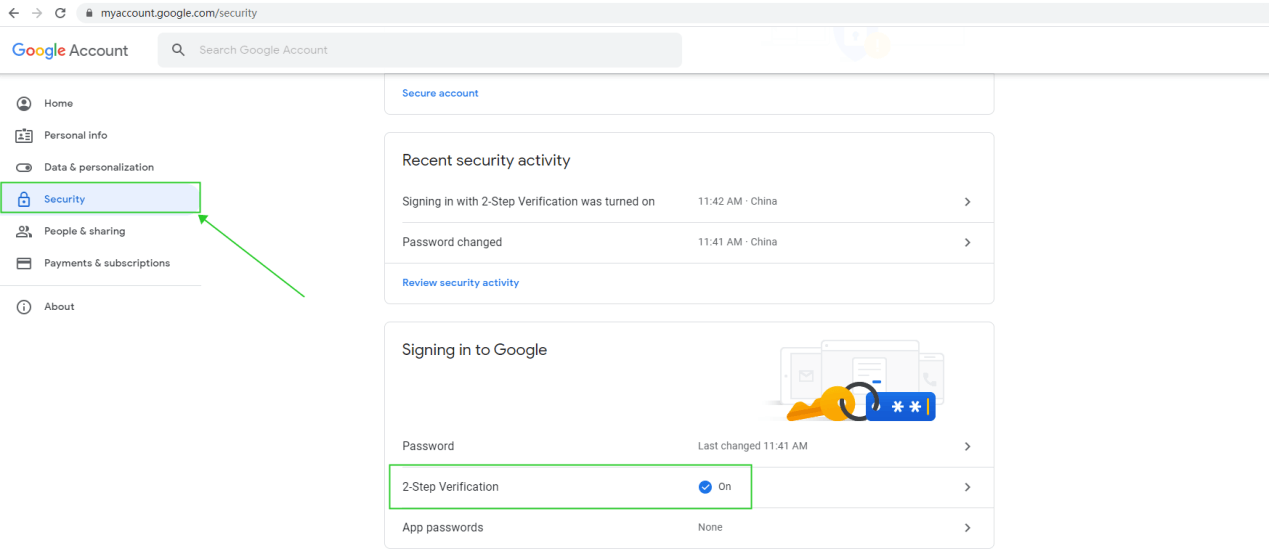Click the Search Google Account field
The height and width of the screenshot is (559, 1269).
click(420, 50)
